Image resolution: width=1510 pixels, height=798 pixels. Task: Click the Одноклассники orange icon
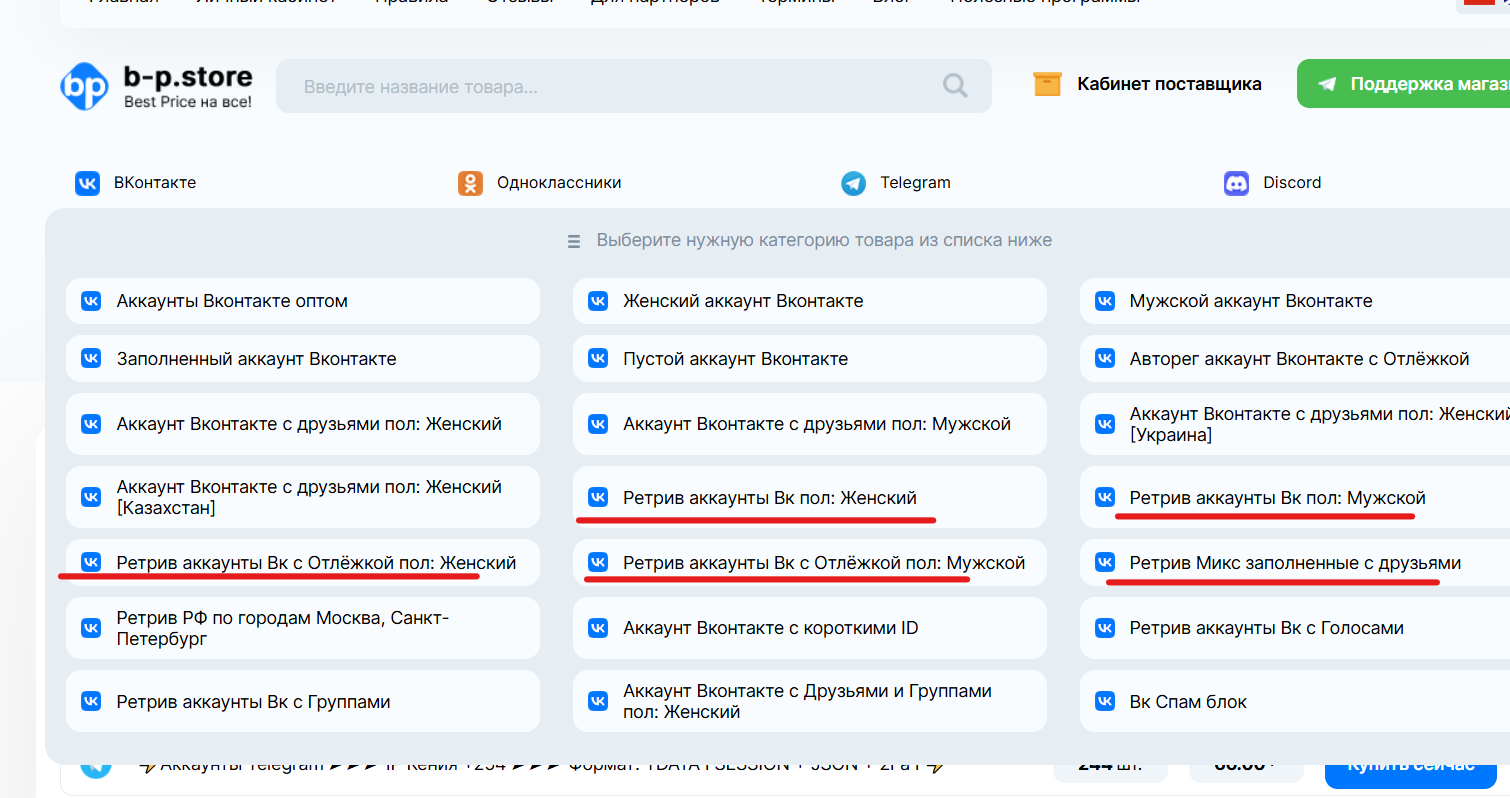point(470,183)
